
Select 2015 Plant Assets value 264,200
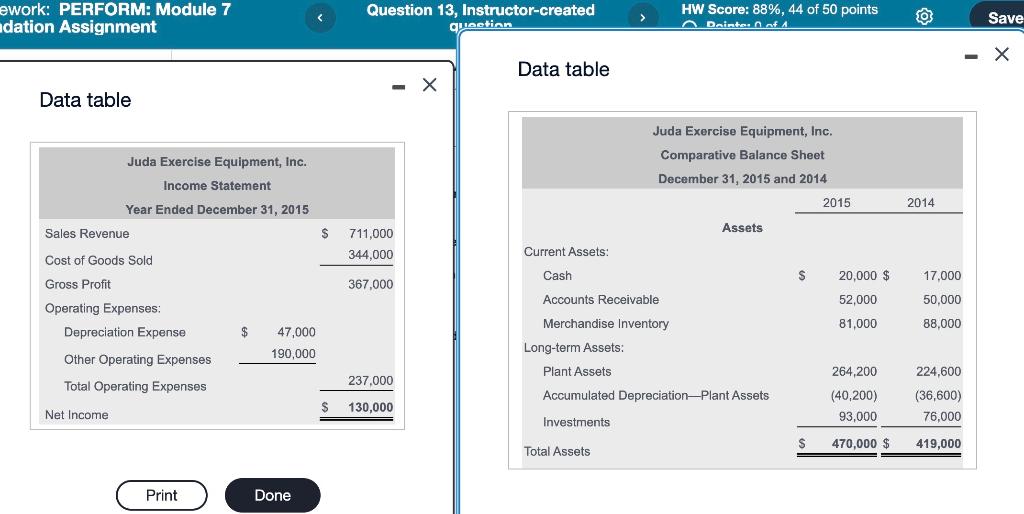855,372
